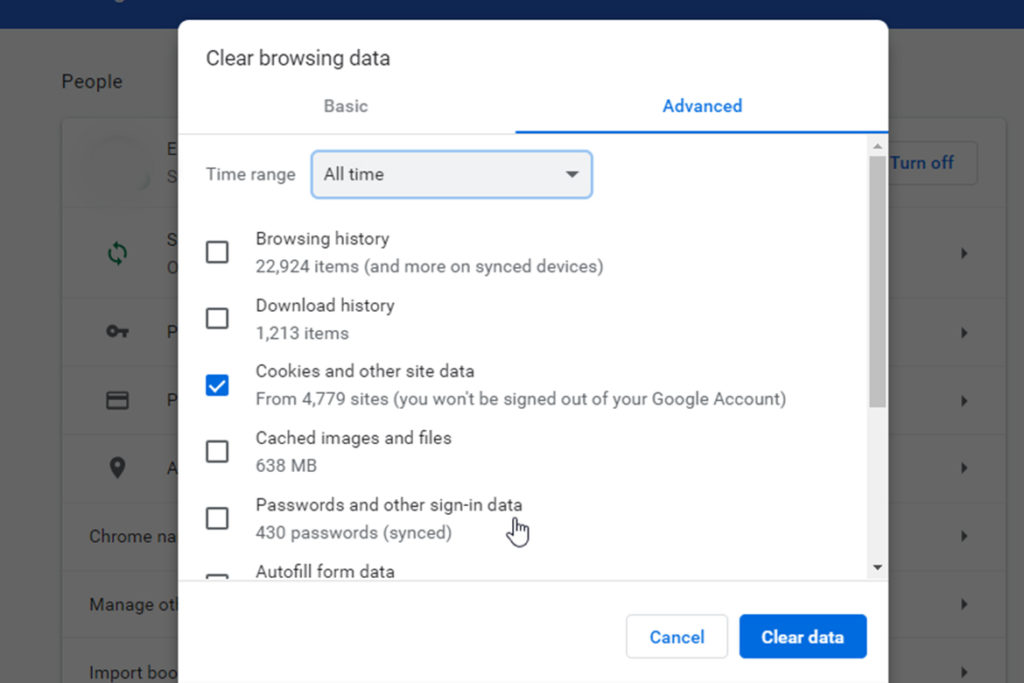Click the passwords key icon
Screen dimensions: 1024x683
(x=118, y=332)
